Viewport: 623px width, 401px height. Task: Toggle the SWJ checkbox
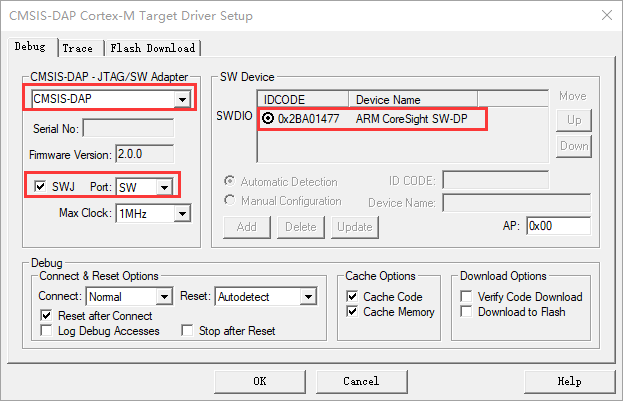click(x=40, y=186)
